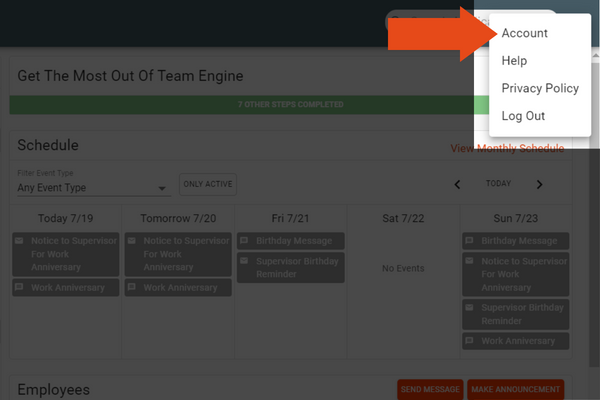The width and height of the screenshot is (600, 400).
Task: Click the MAKE ANNOUNCEMENT button
Action: point(515,389)
